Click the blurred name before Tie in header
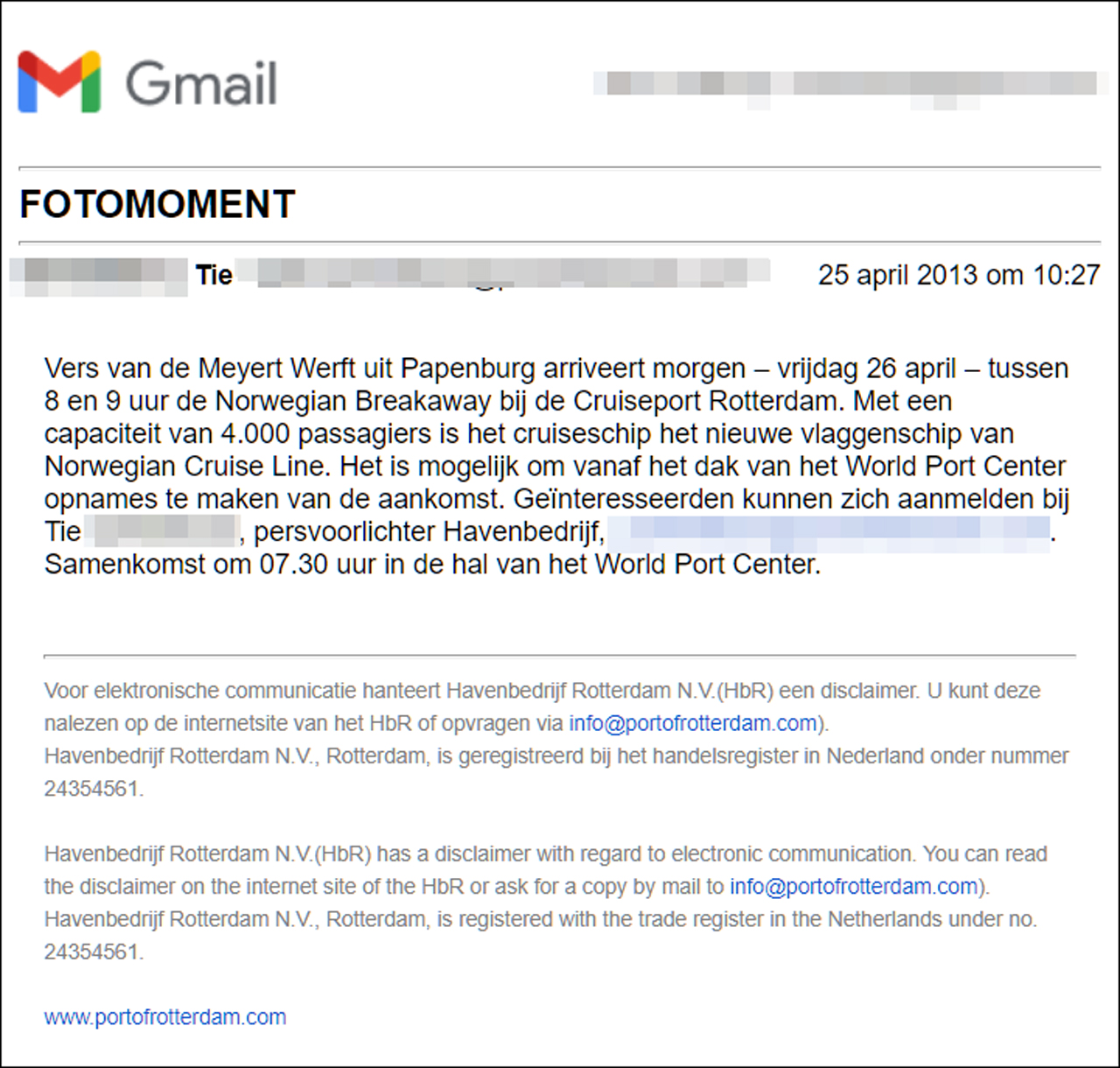 coord(99,275)
